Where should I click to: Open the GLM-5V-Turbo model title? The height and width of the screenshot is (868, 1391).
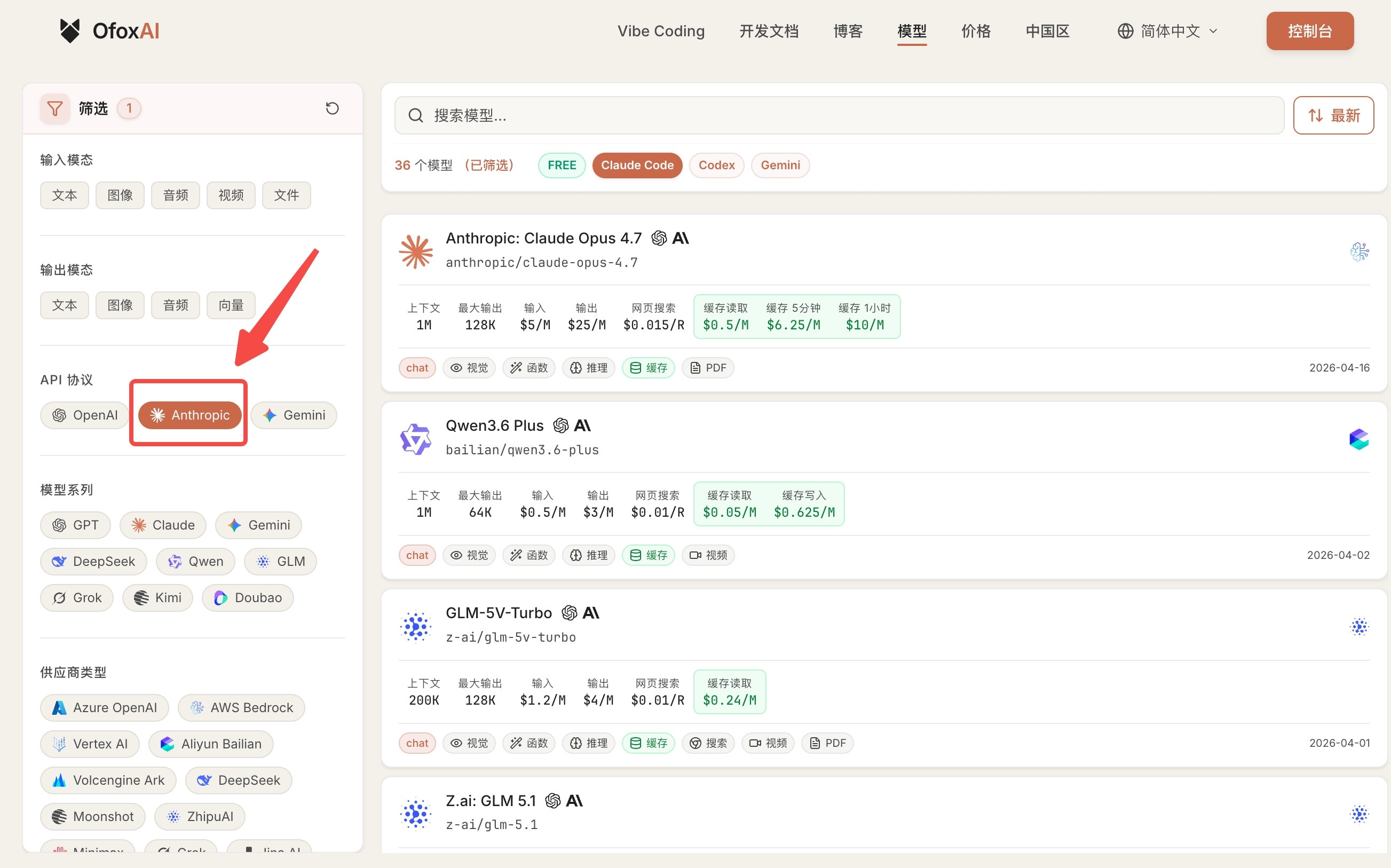499,613
